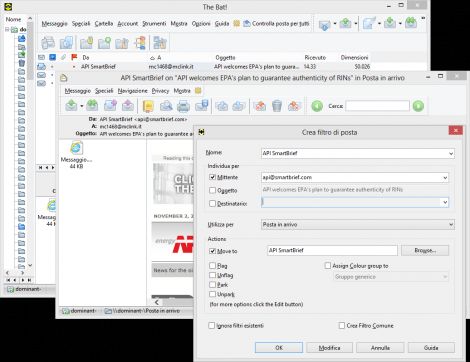Enable Assign Colour group to checkbox
This screenshot has height=362, width=470.
[328, 265]
